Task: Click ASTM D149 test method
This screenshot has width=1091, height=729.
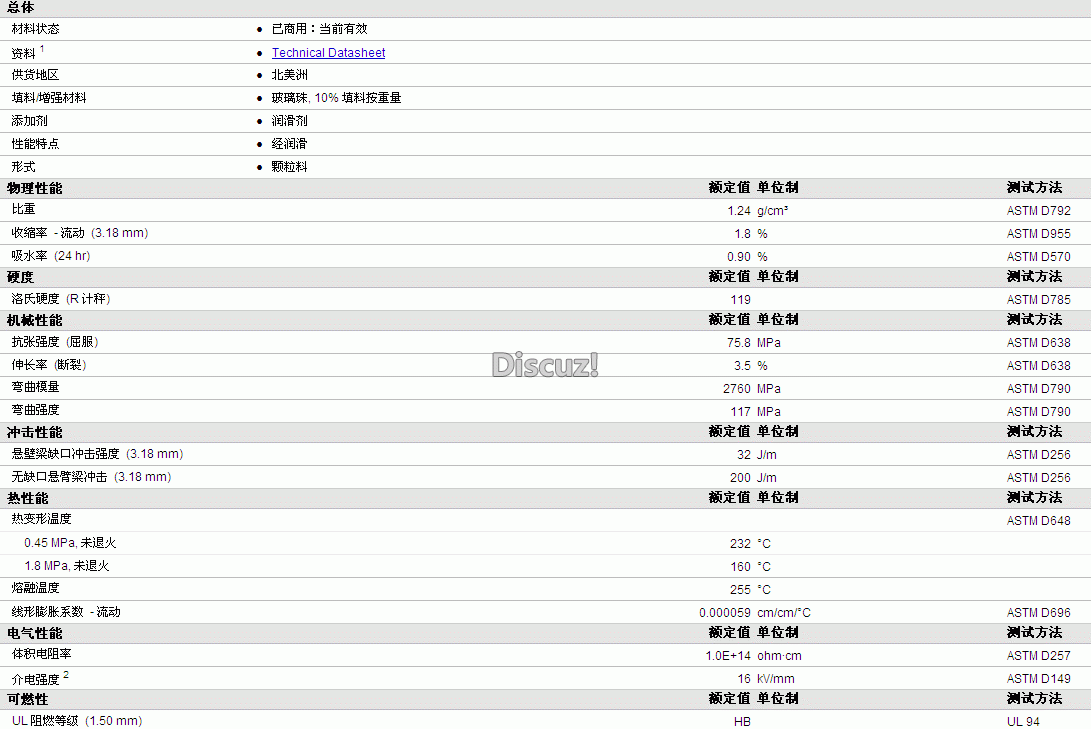Action: tap(1039, 679)
